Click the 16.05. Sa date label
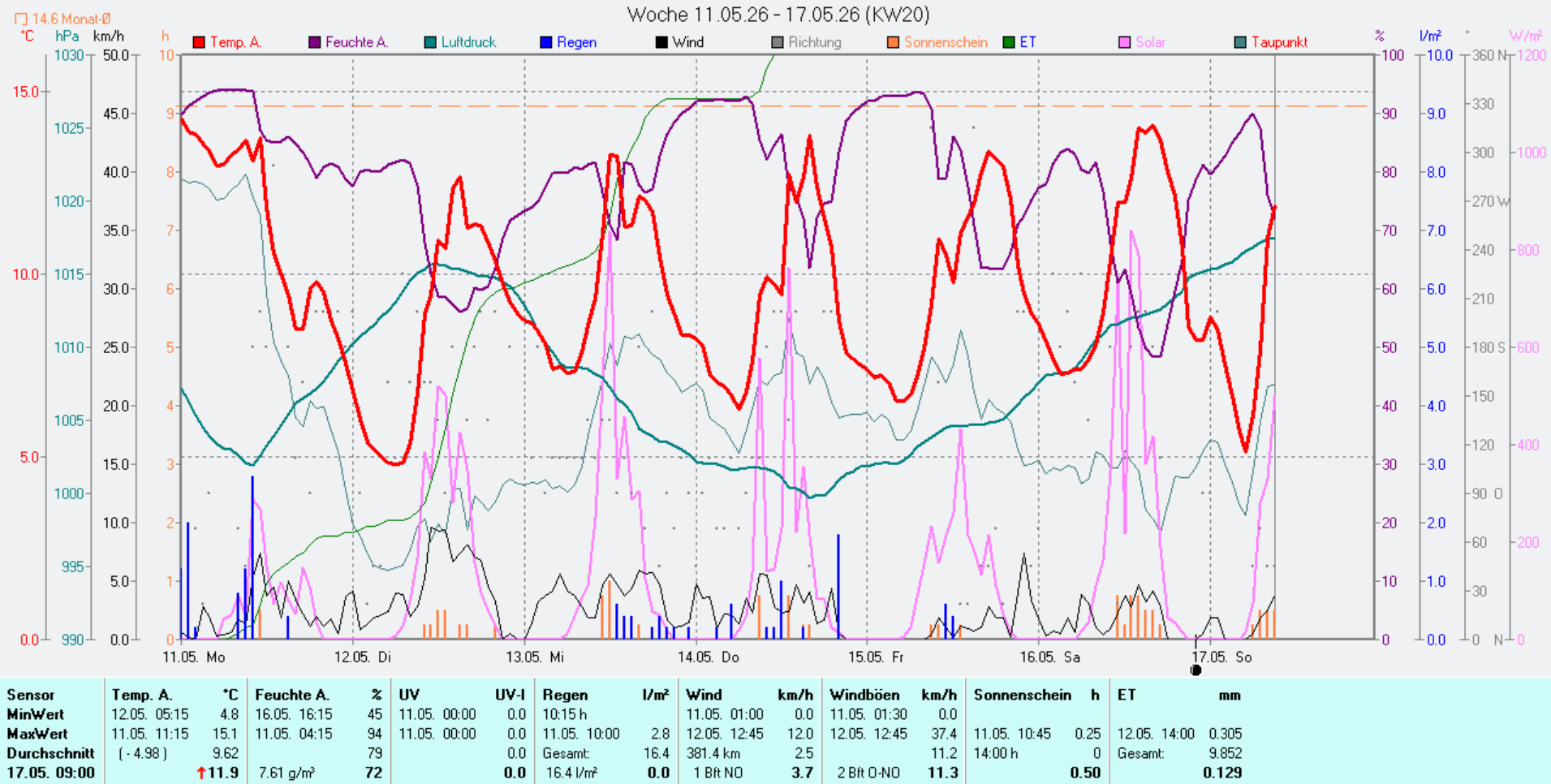This screenshot has width=1551, height=784. tap(1050, 657)
